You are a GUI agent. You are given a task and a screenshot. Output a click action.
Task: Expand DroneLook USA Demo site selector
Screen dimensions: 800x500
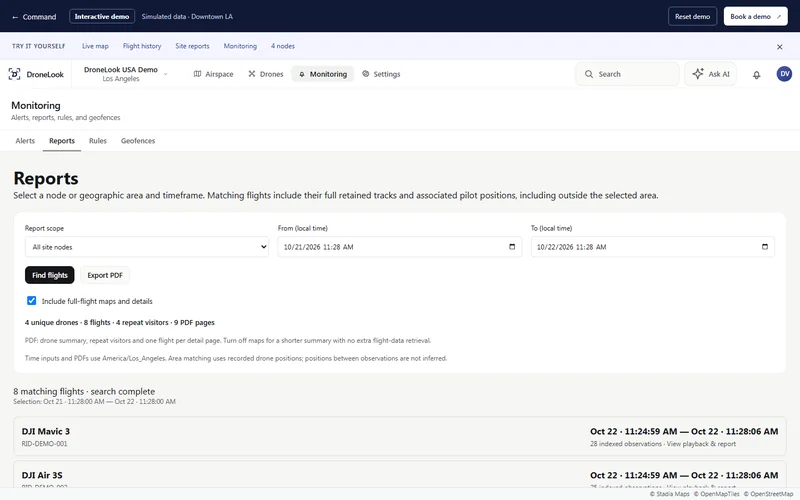click(126, 74)
